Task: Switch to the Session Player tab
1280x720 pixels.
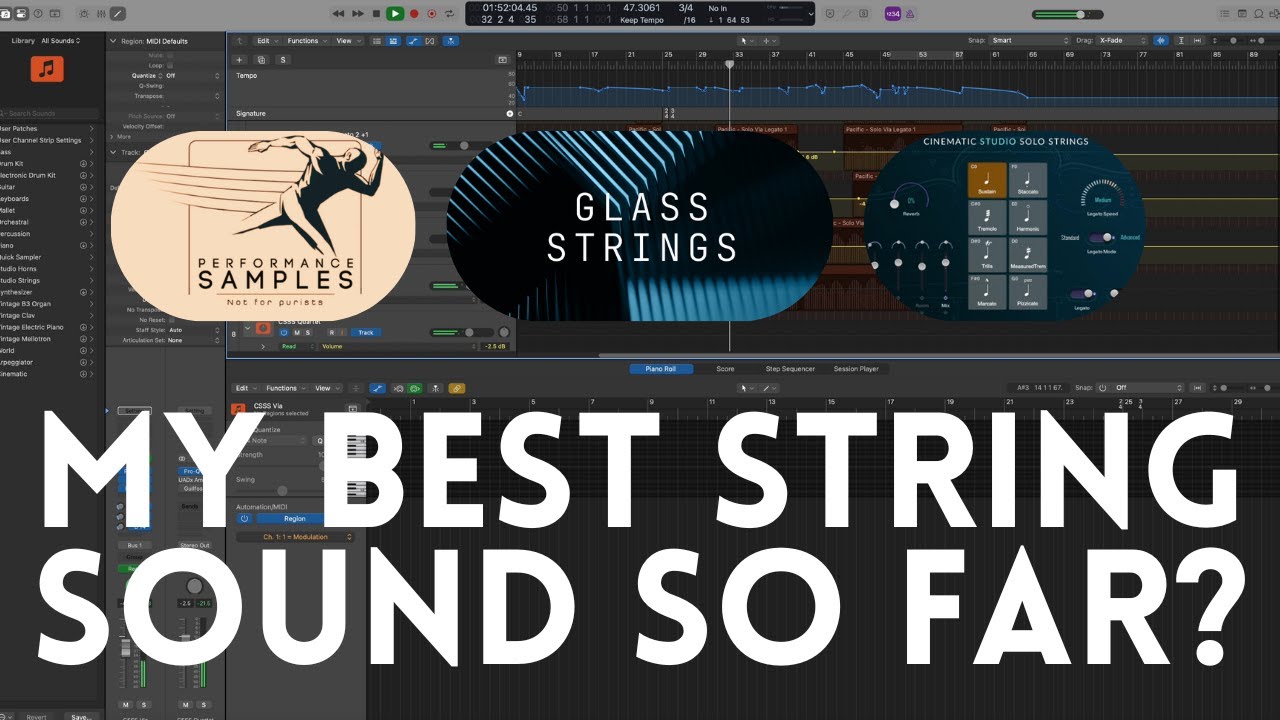Action: click(x=856, y=369)
